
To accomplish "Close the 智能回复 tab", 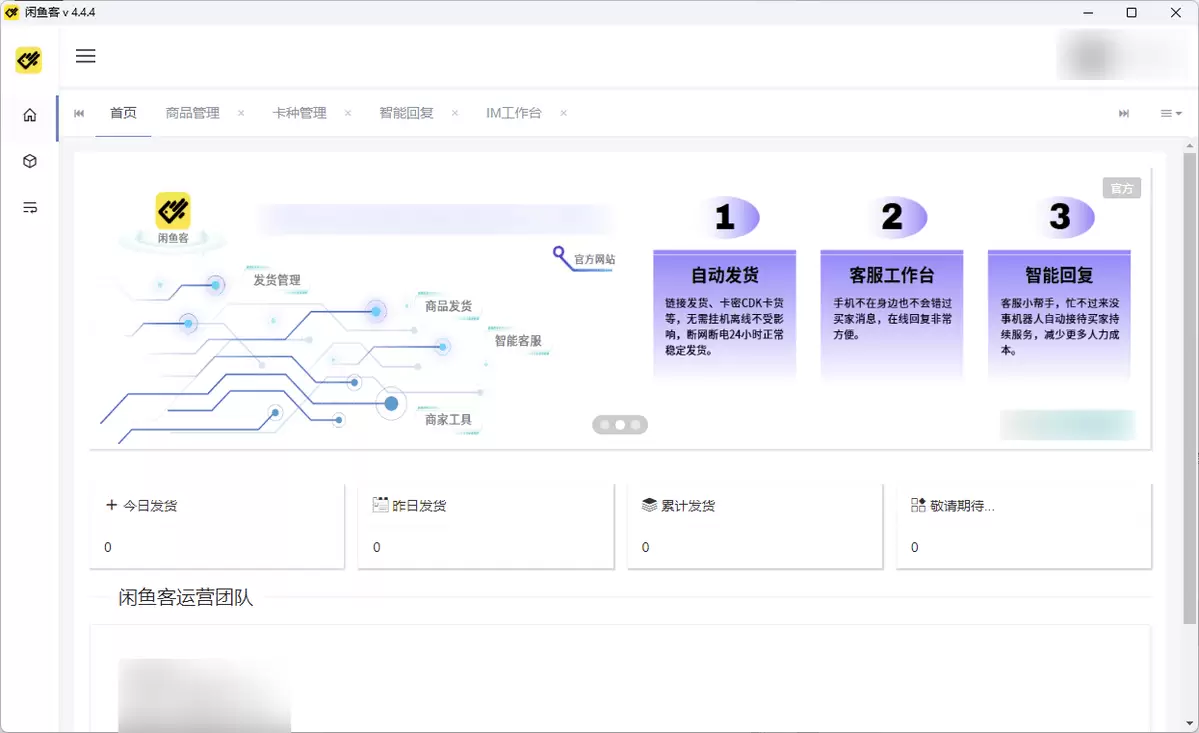I will pyautogui.click(x=455, y=114).
